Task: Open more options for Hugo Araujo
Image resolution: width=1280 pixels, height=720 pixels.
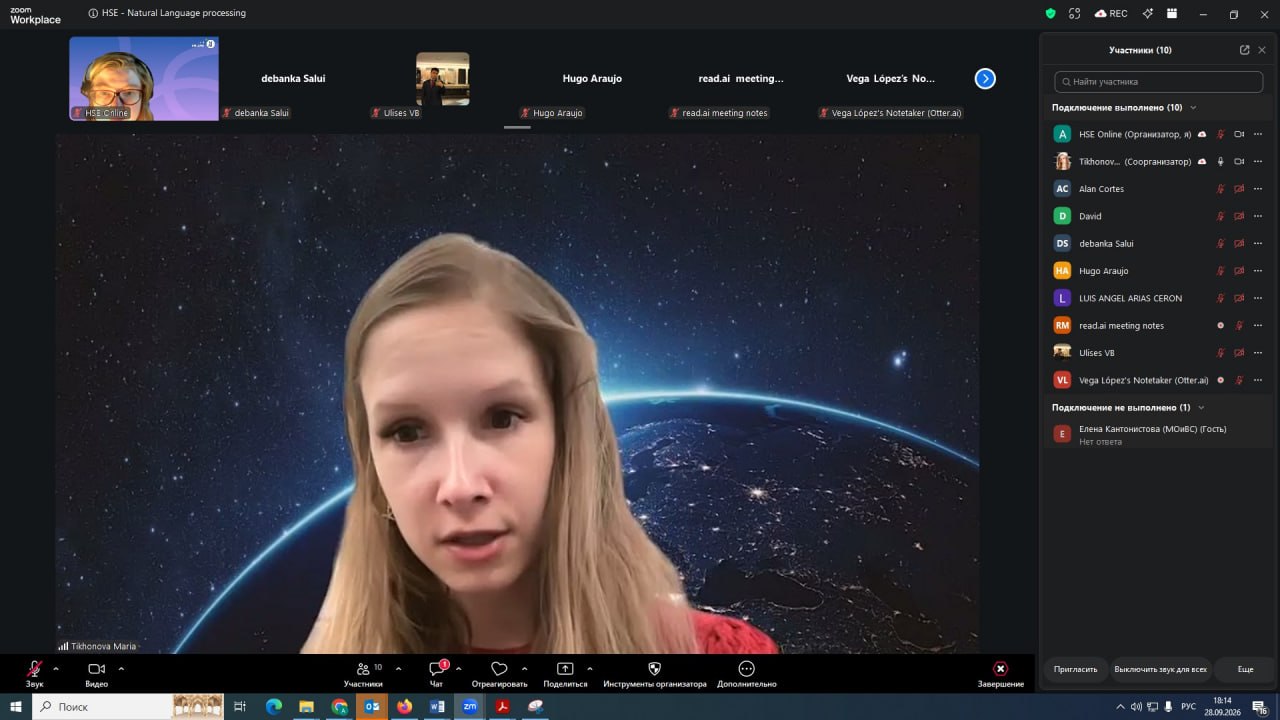Action: coord(1258,271)
